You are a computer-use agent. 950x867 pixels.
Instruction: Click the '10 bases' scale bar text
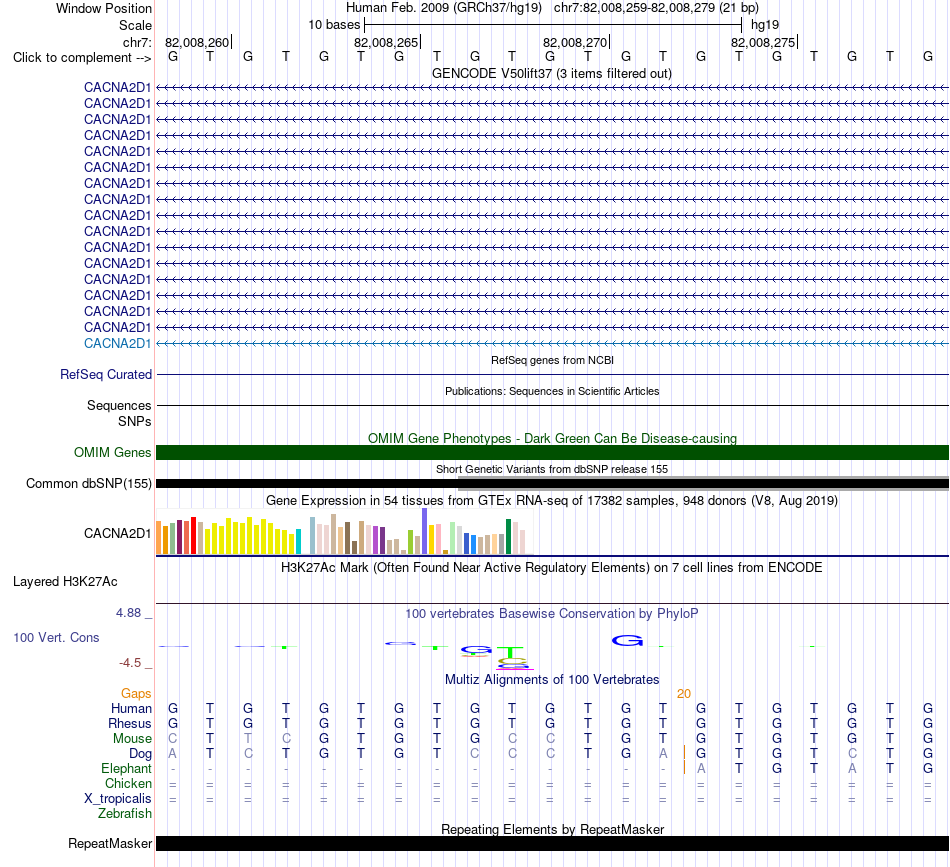click(334, 25)
